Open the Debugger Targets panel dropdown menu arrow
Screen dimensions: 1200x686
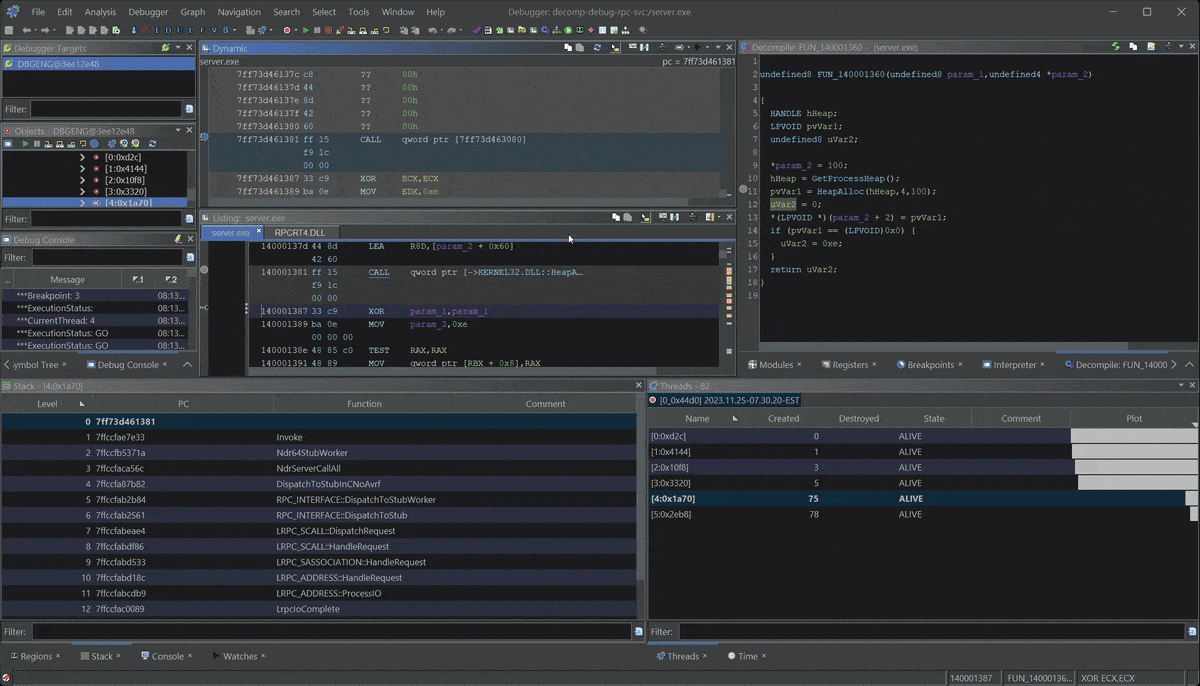178,48
